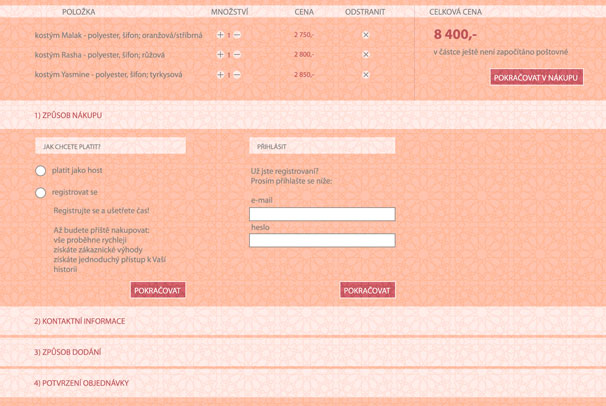Increase quantity of kostým Malak
The height and width of the screenshot is (406, 606).
click(220, 35)
